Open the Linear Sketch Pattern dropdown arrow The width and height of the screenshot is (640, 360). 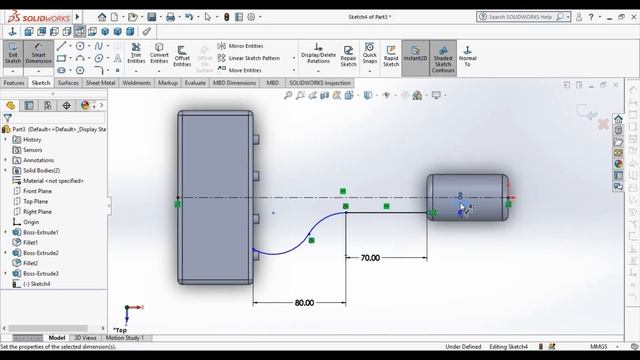[293, 58]
